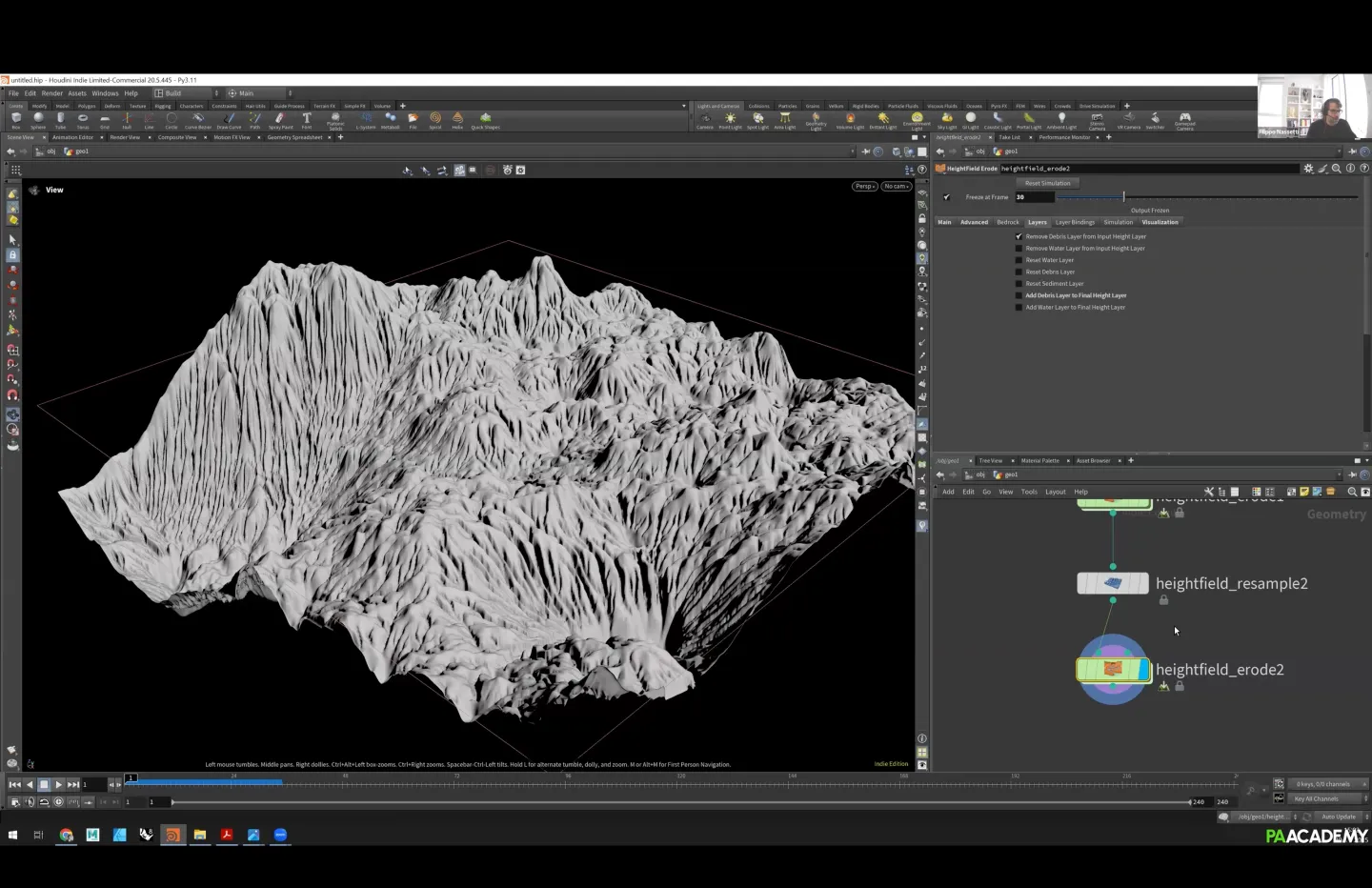Adjust the Freeze at Frame slider
Screen dimensions: 1372x888
pyautogui.click(x=1123, y=197)
